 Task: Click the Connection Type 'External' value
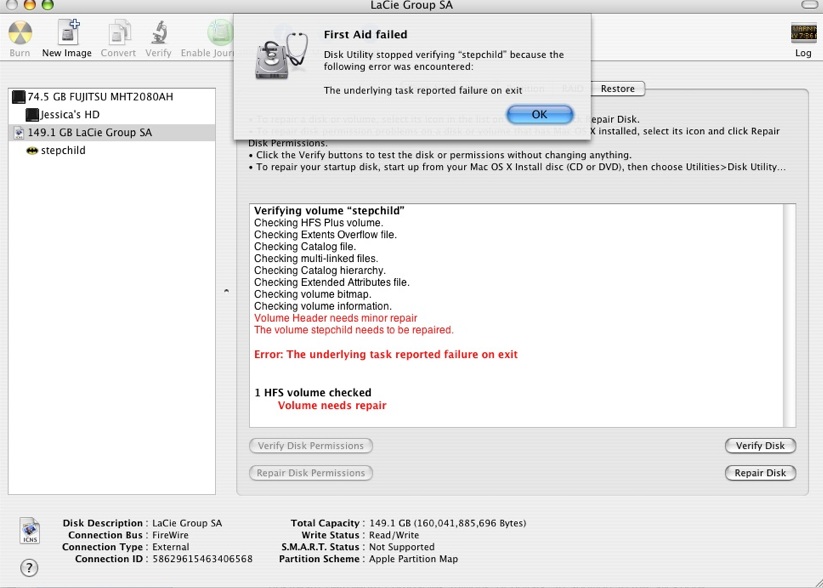click(x=171, y=547)
